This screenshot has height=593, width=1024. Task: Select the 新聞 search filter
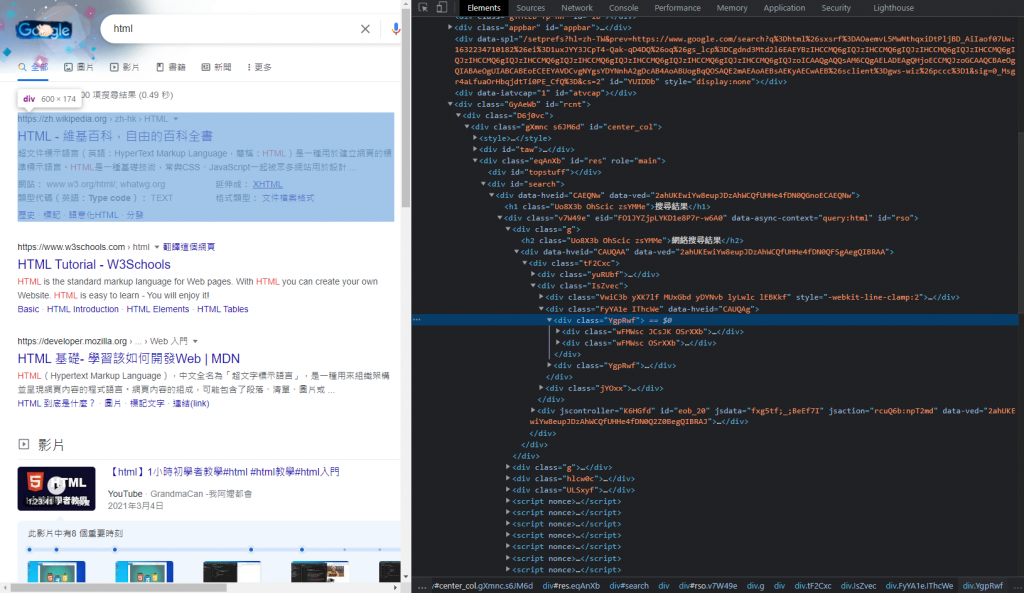[216, 67]
